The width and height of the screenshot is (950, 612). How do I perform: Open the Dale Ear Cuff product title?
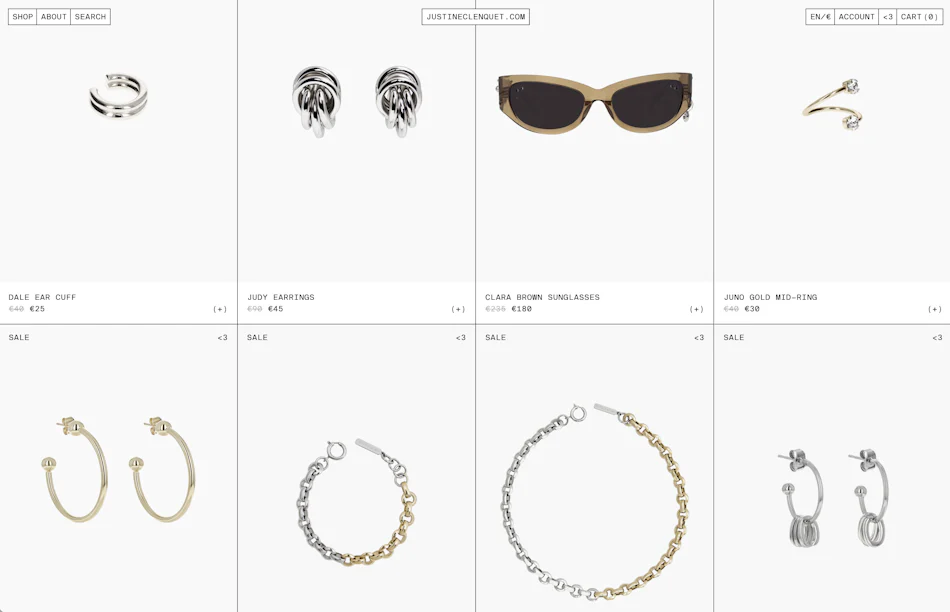pyautogui.click(x=42, y=297)
